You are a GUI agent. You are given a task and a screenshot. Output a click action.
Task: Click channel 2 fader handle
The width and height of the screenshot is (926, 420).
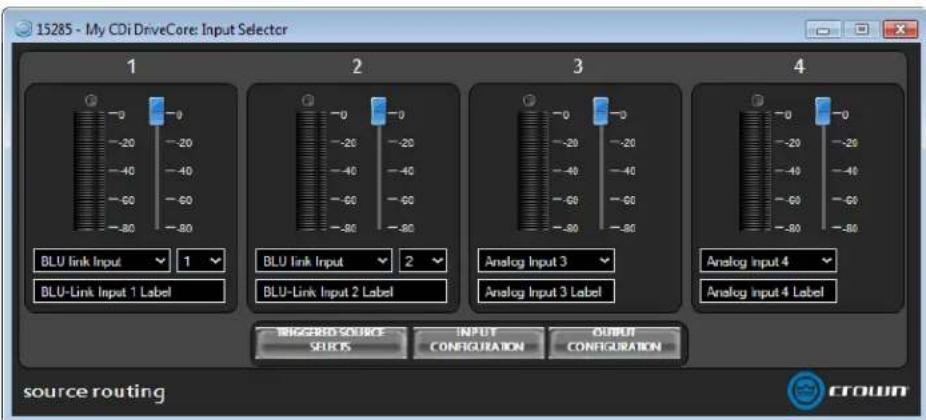[378, 111]
